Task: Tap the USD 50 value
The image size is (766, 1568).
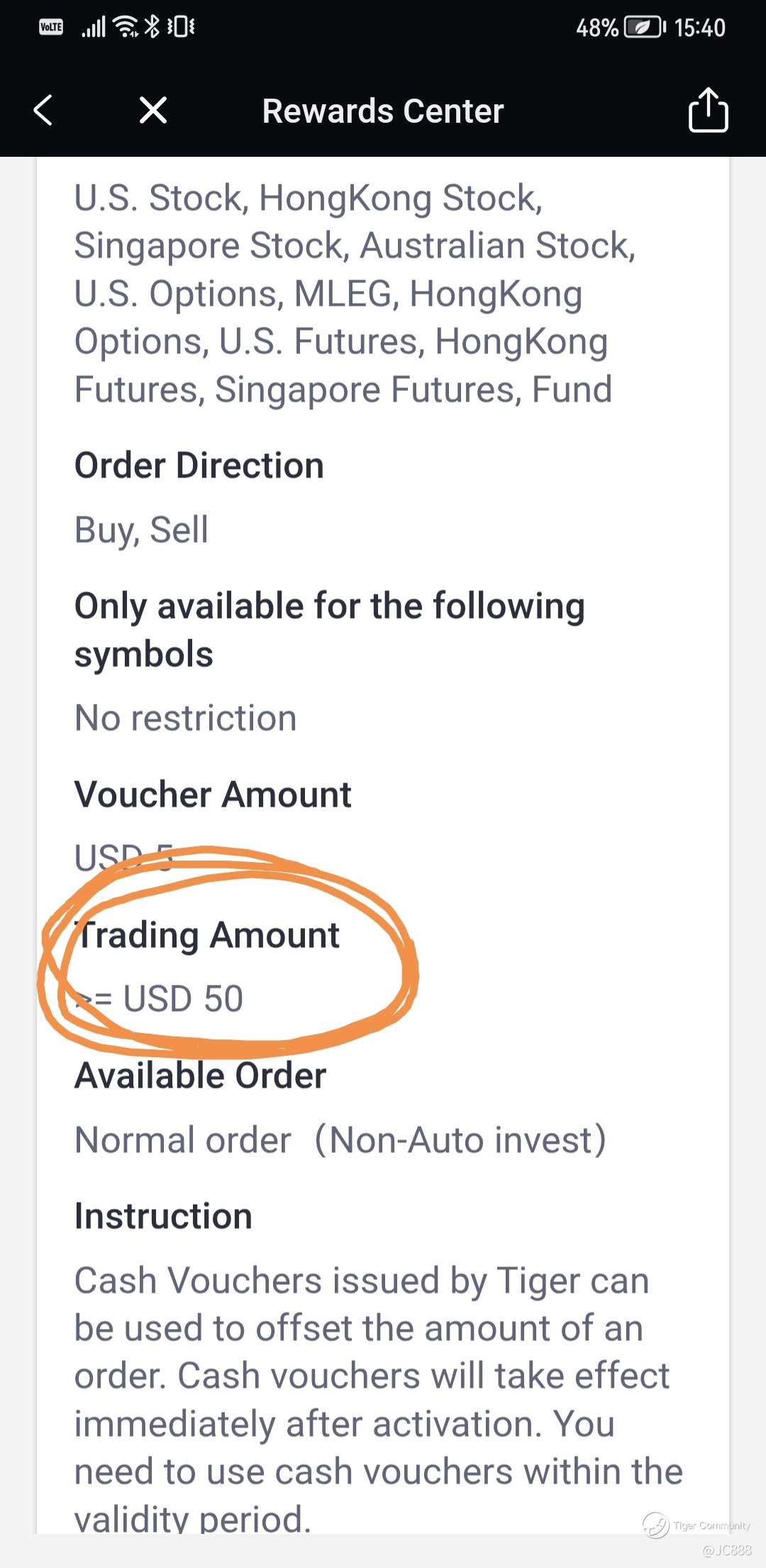Action: pos(183,999)
